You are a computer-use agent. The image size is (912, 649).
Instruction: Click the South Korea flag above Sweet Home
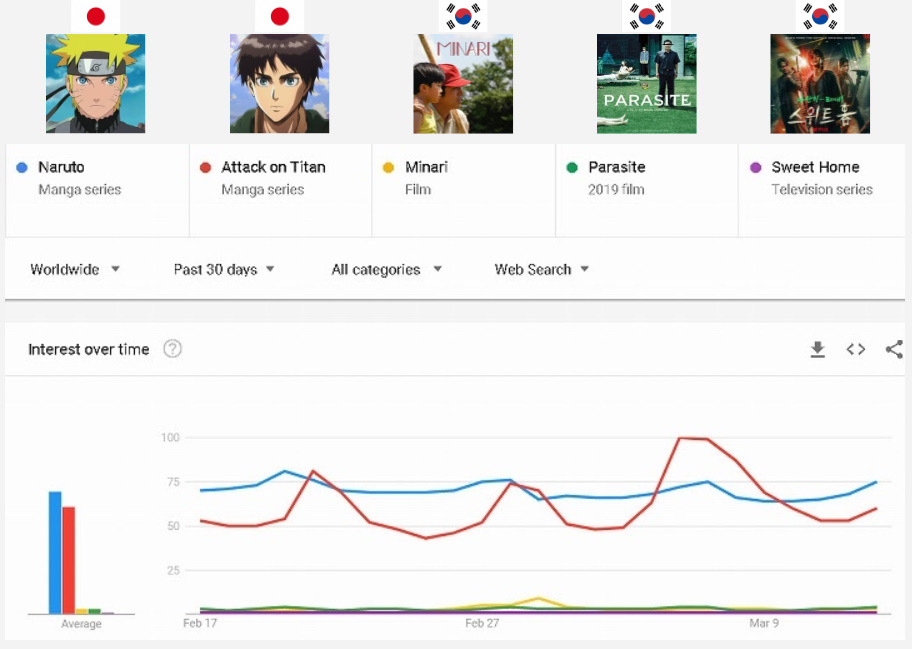tap(820, 16)
